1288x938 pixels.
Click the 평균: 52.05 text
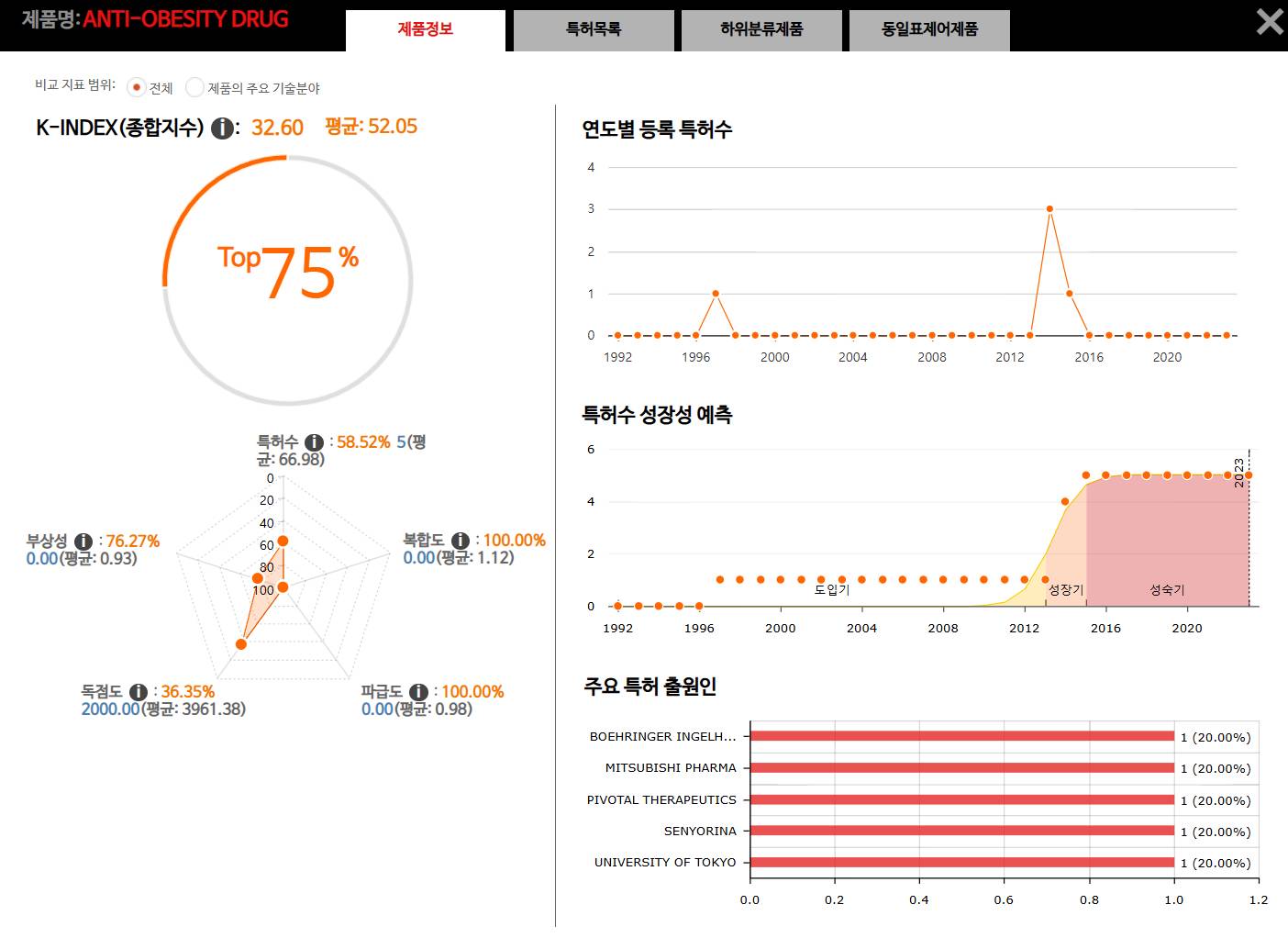372,127
